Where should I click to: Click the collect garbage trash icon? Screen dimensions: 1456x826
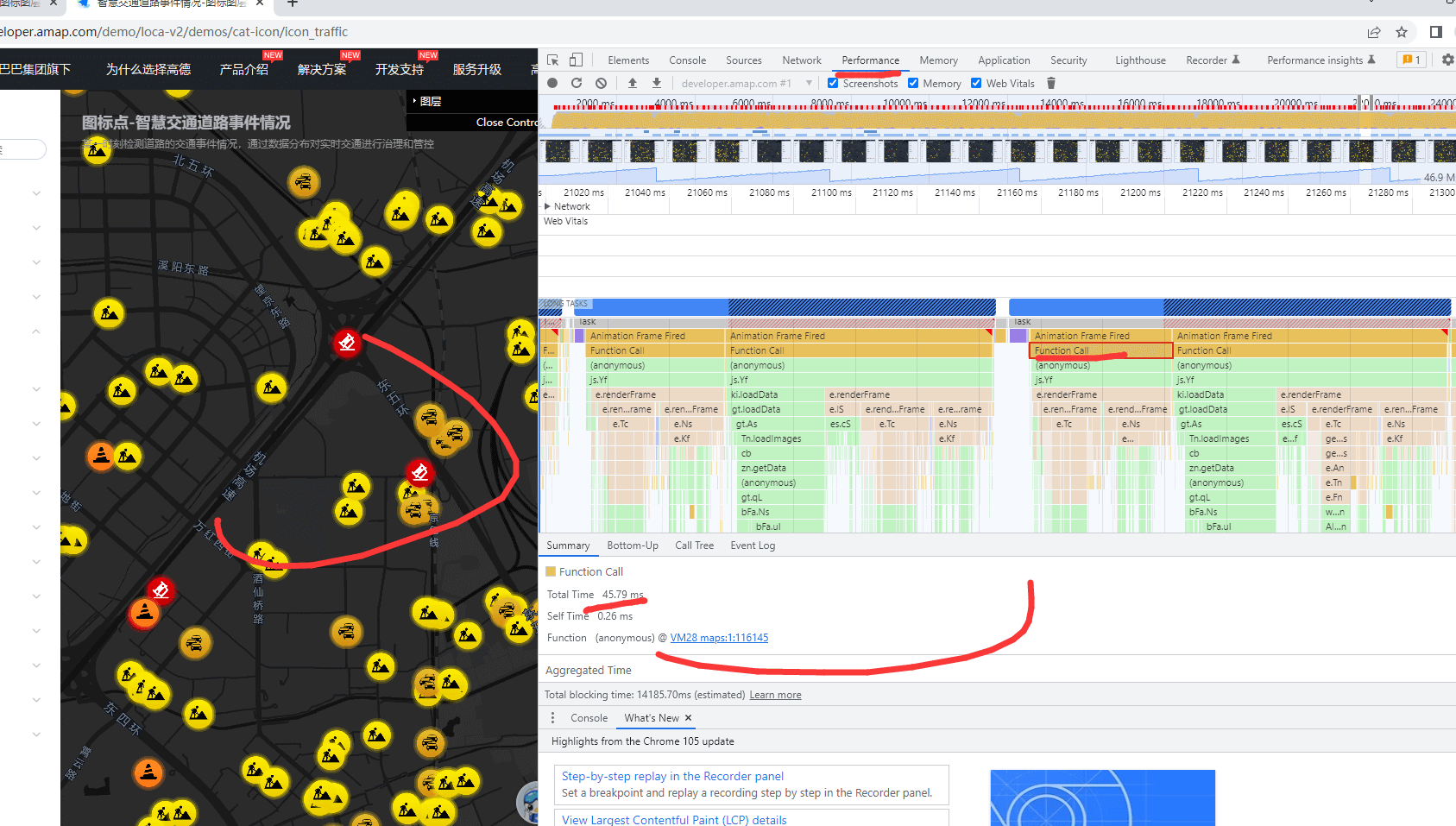pos(1051,84)
